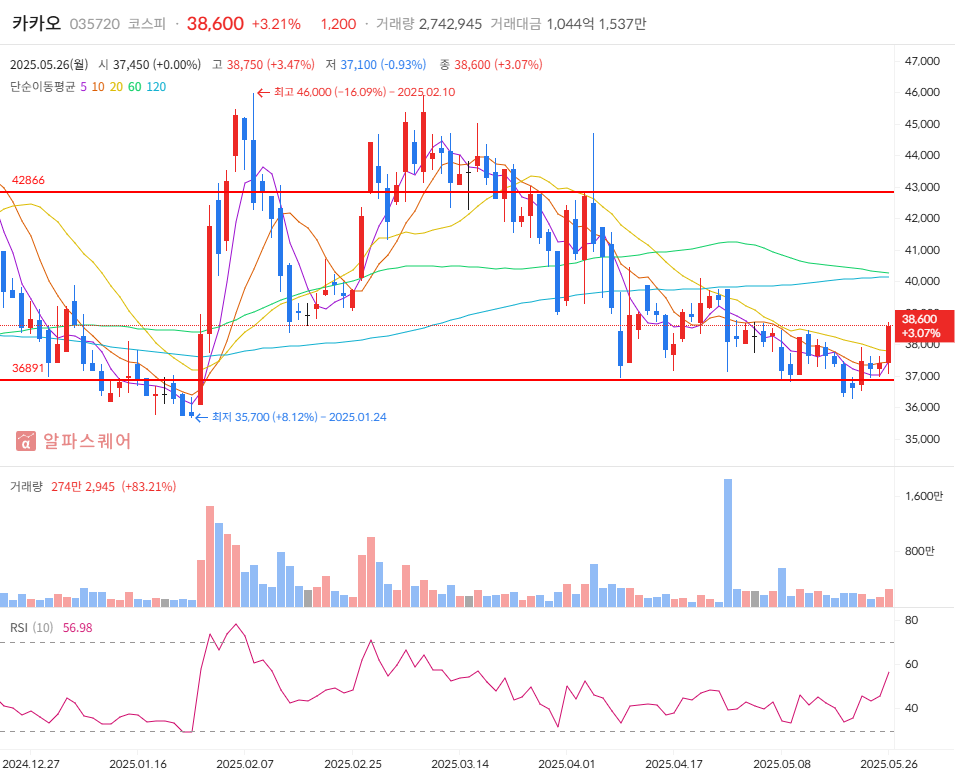
Task: Click the 2025.05.08 date axis label
Action: (x=781, y=764)
